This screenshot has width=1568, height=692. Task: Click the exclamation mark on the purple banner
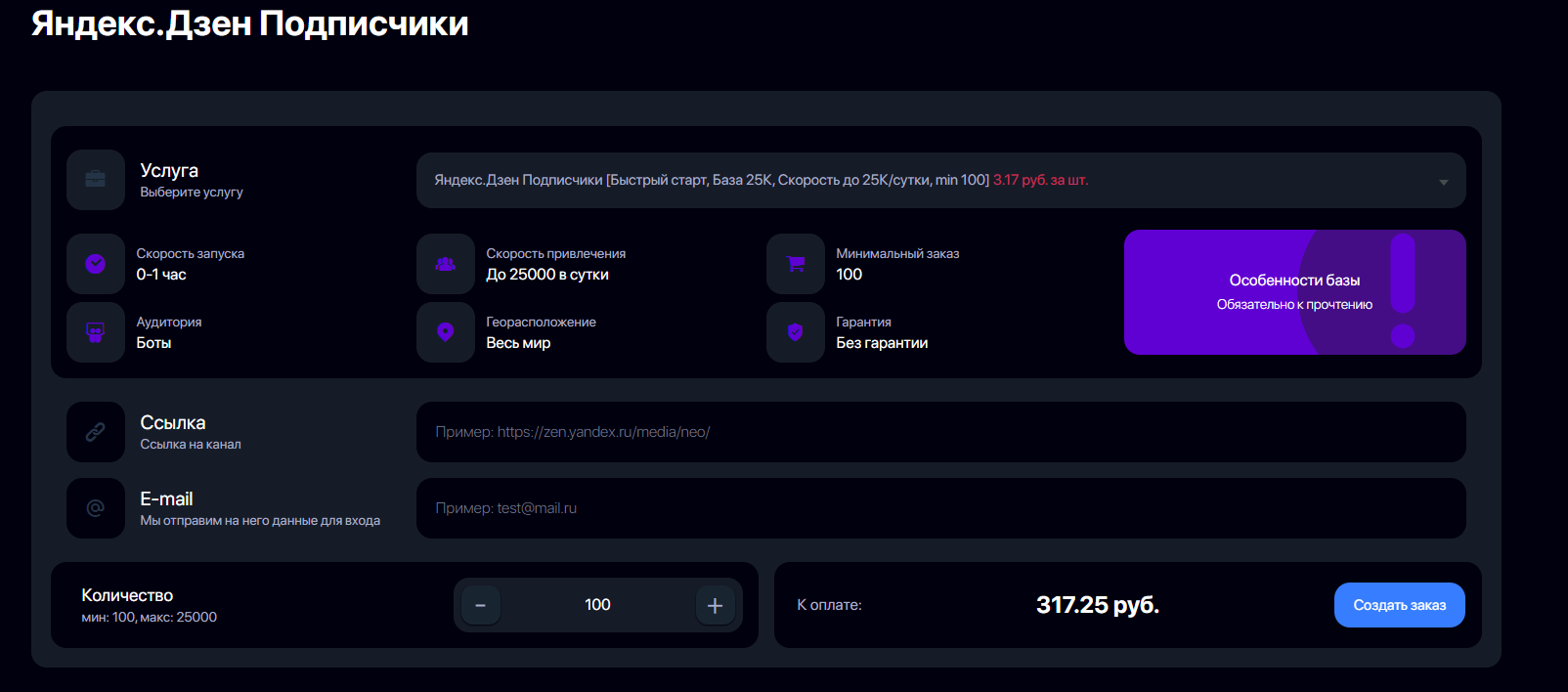point(1403,291)
